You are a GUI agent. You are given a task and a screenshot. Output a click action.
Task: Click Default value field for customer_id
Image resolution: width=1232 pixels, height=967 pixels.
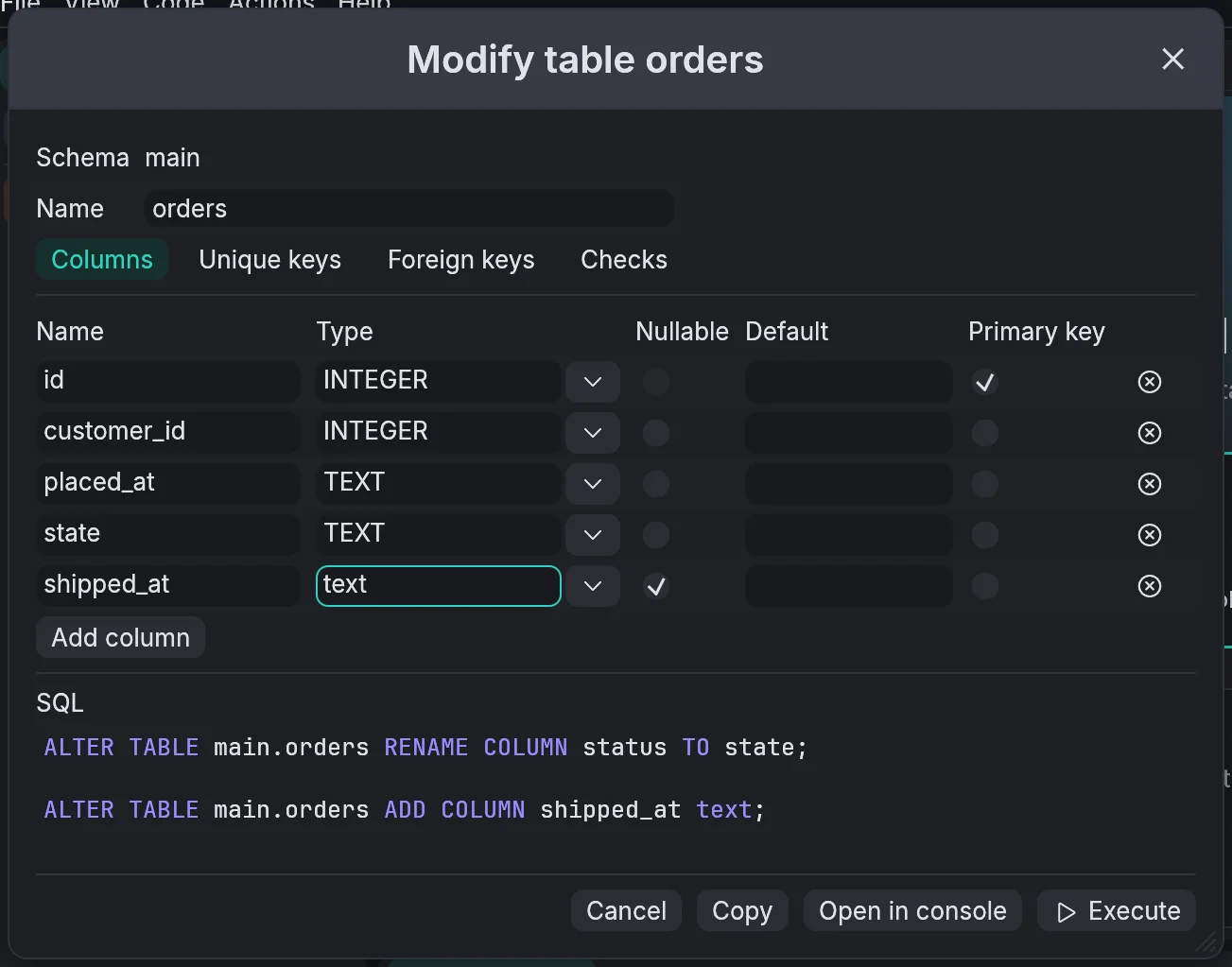click(849, 433)
